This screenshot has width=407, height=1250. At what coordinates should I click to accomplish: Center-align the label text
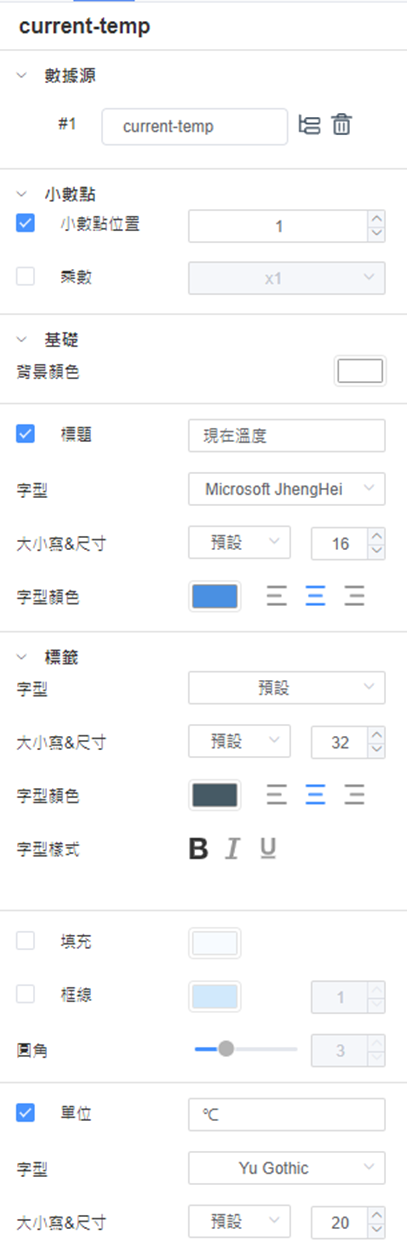click(315, 795)
